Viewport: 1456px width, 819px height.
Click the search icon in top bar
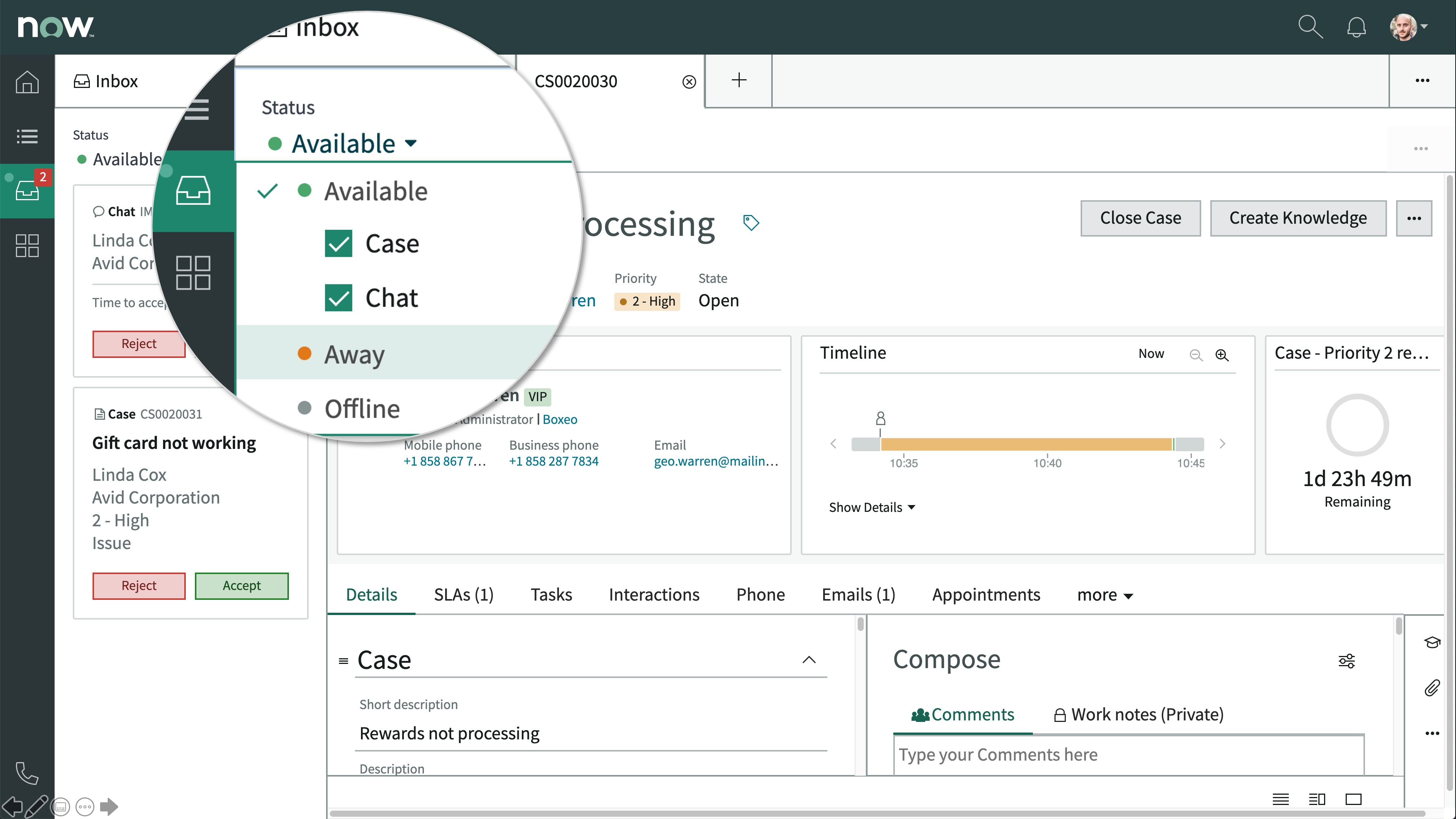coord(1311,26)
